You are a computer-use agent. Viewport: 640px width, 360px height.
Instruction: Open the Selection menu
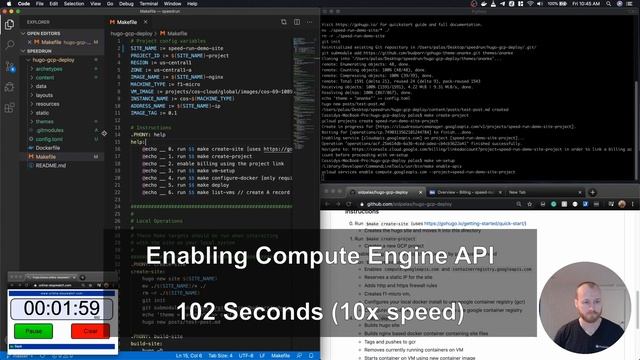click(x=74, y=4)
